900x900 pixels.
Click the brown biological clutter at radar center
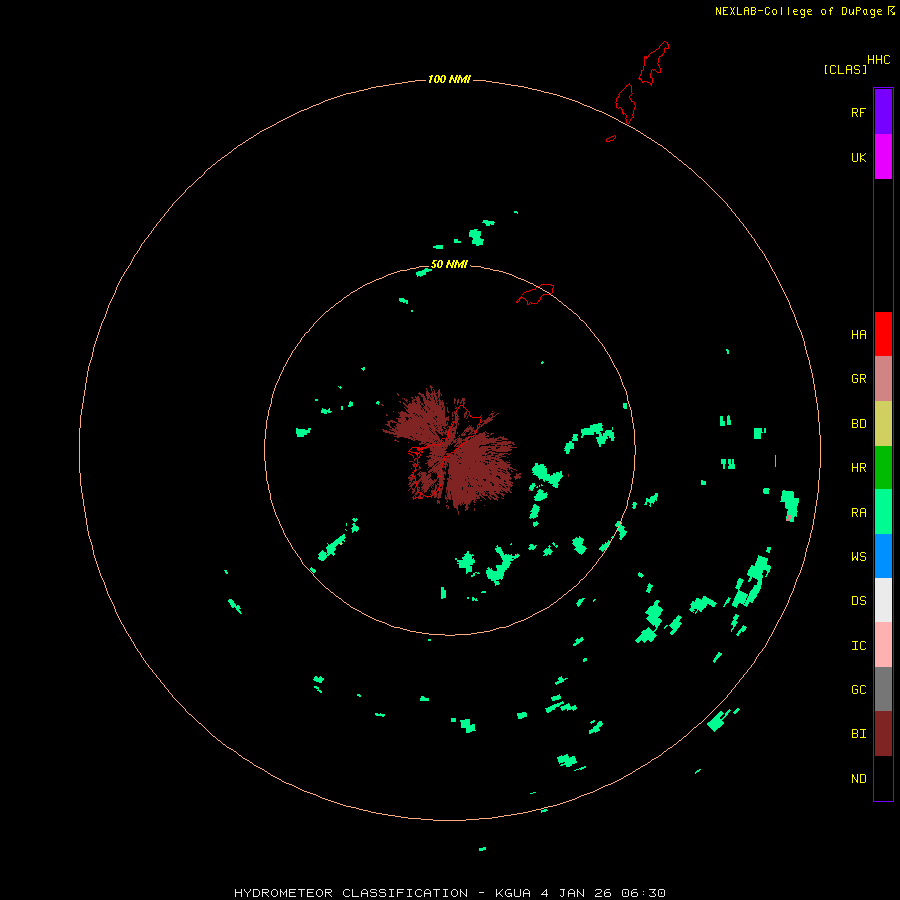tap(451, 449)
